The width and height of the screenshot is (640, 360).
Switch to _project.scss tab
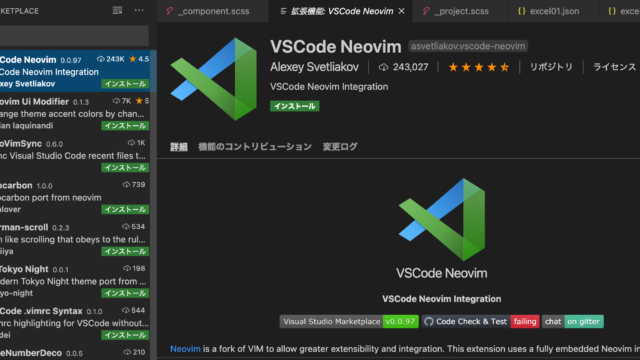pyautogui.click(x=460, y=11)
